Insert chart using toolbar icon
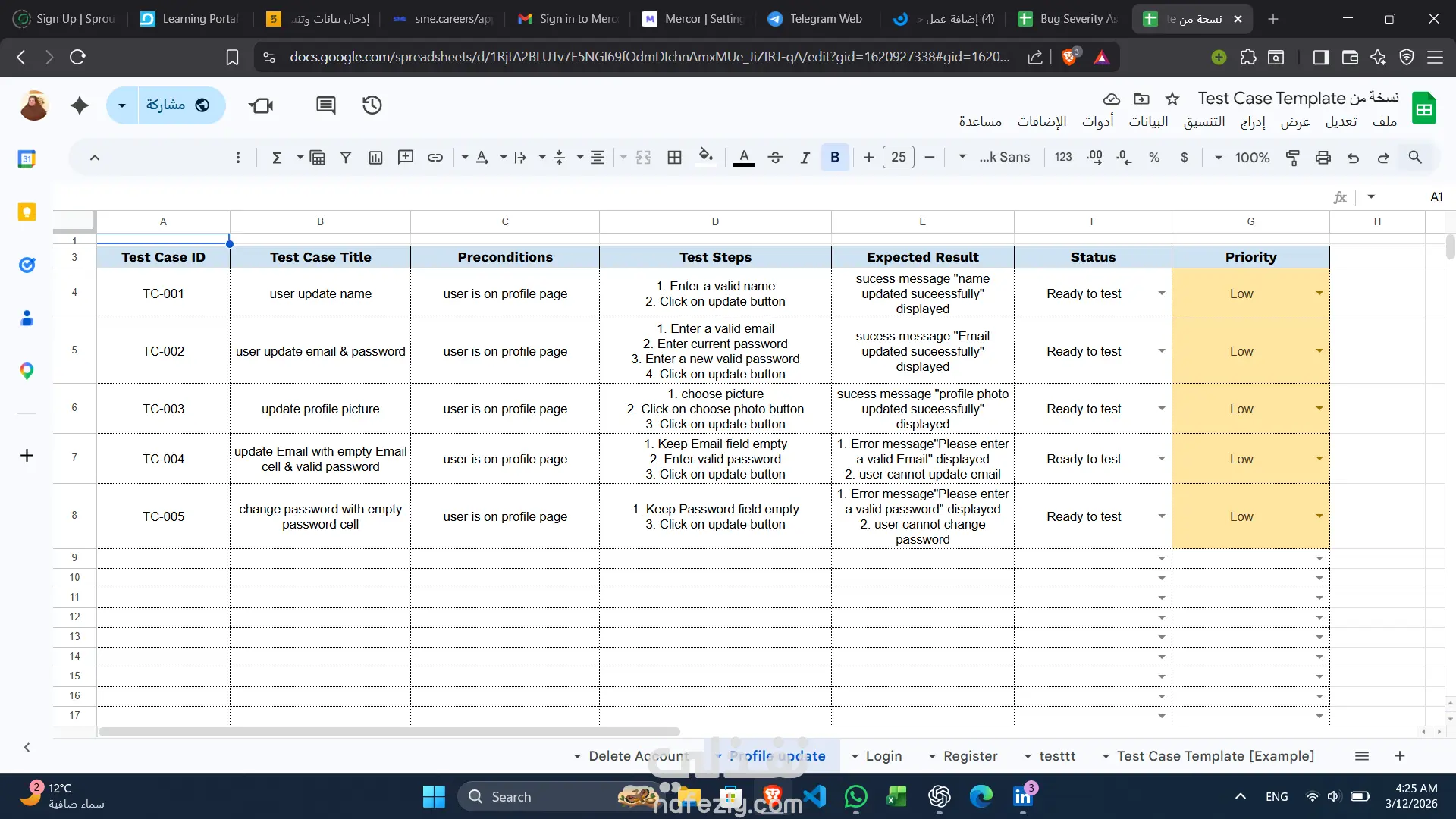Screen dimensions: 1456x819 pos(375,157)
